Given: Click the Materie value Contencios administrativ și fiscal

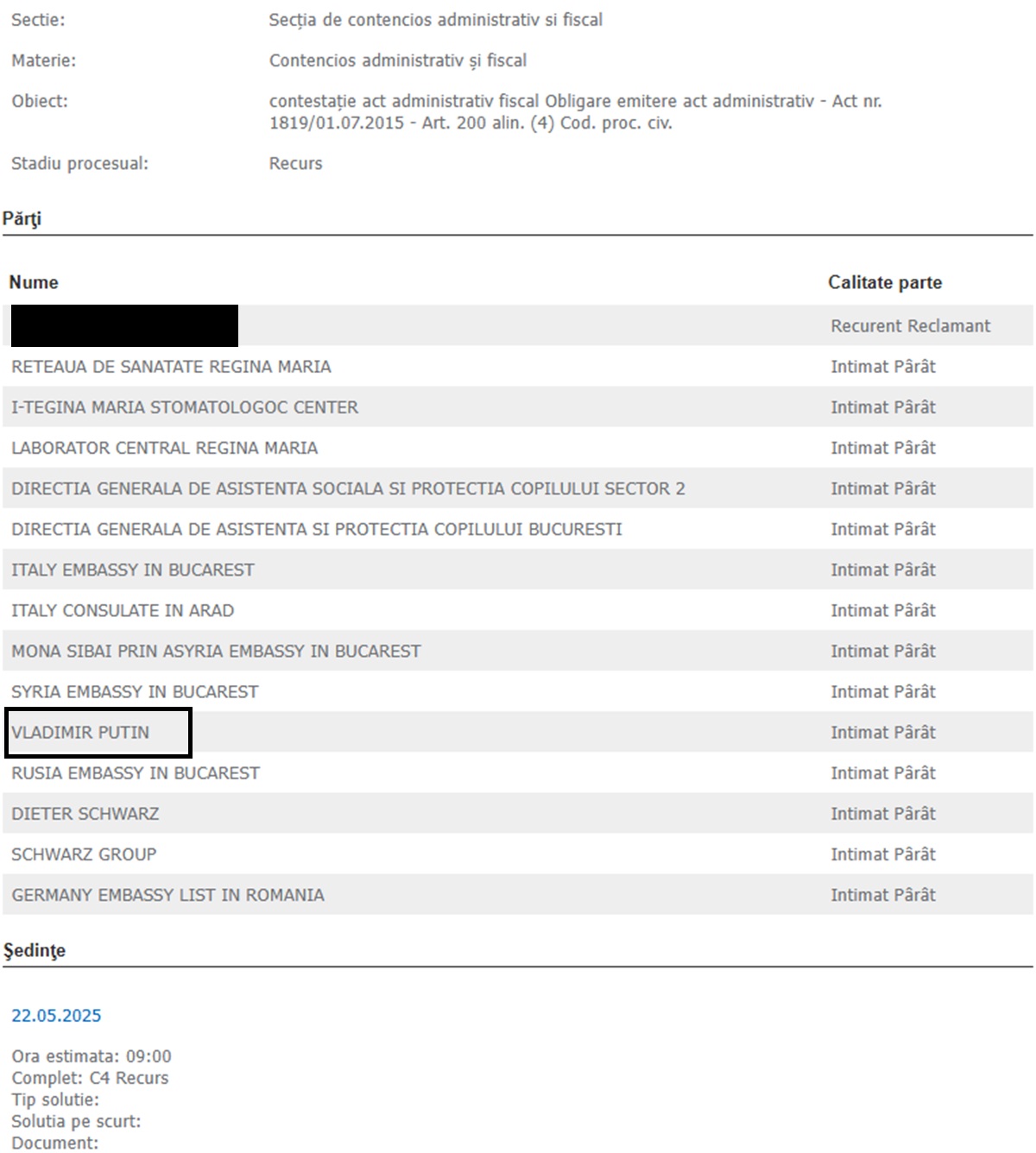Looking at the screenshot, I should tap(398, 60).
